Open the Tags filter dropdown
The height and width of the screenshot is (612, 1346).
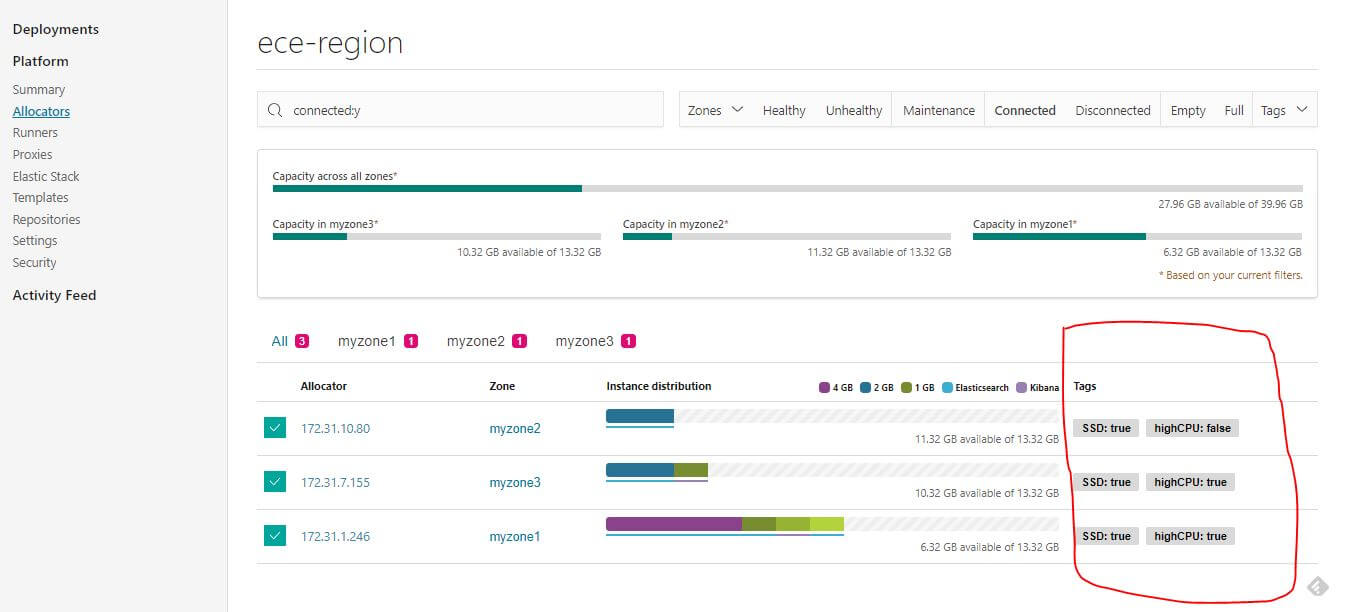pyautogui.click(x=1284, y=110)
